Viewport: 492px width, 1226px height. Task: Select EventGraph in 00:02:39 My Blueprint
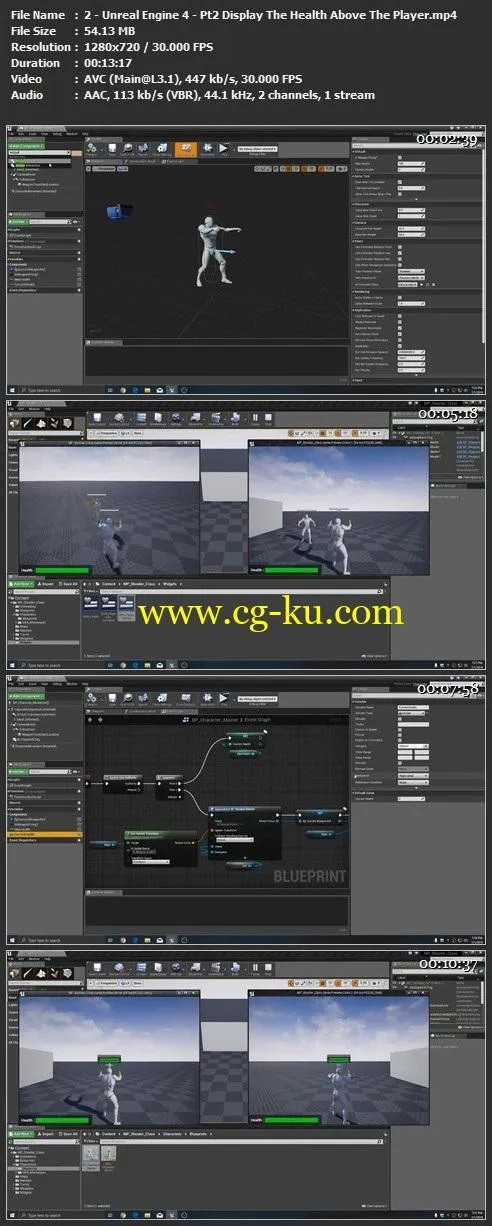click(x=20, y=235)
